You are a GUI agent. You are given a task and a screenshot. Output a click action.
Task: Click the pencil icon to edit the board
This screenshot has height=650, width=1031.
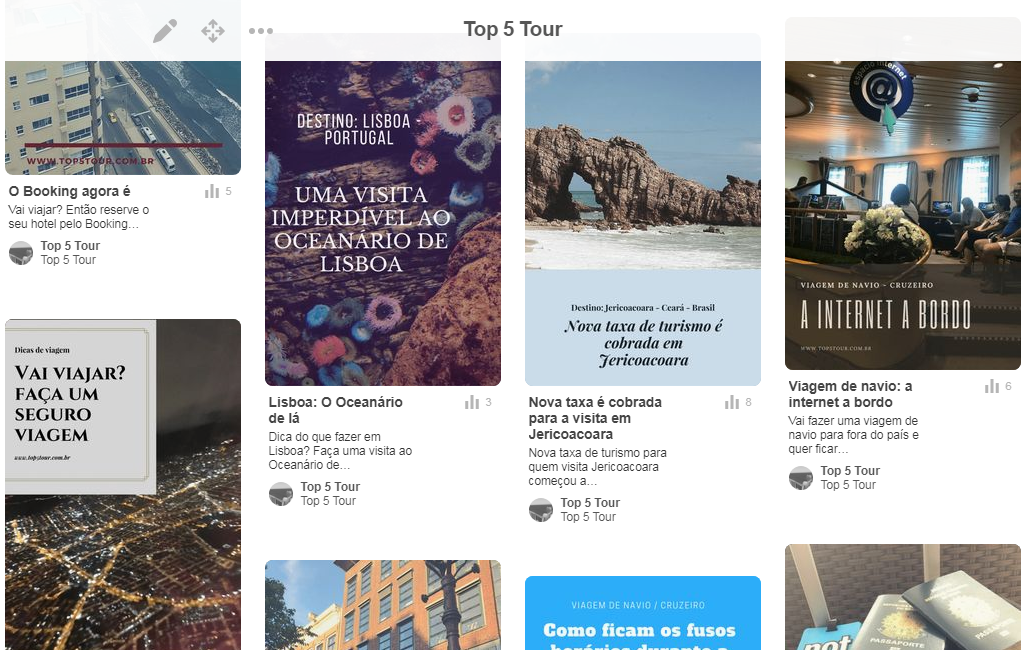163,31
